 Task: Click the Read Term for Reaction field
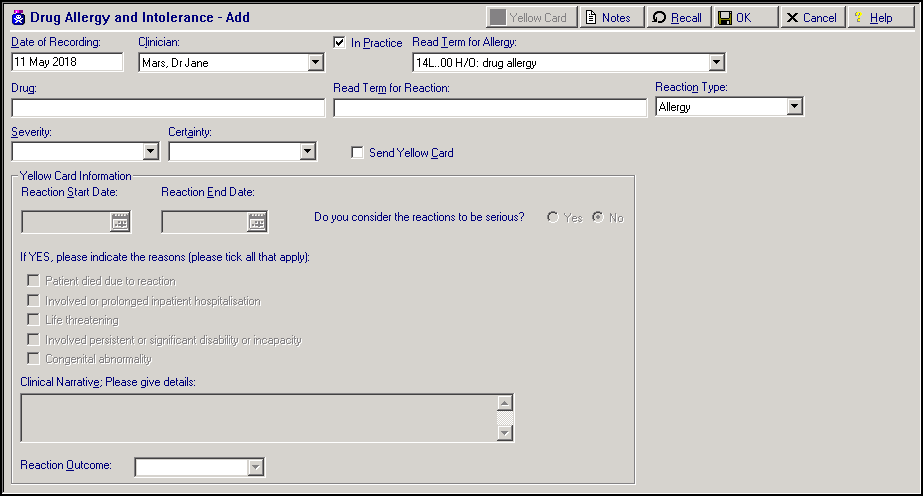click(490, 108)
